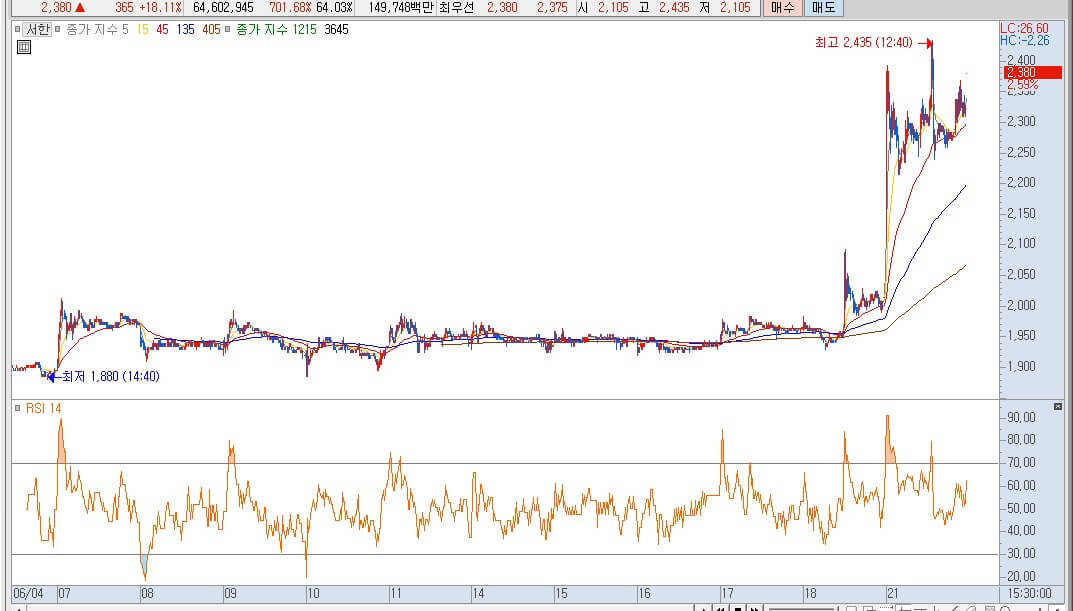Click the 15 date label on time axis

pos(561,593)
